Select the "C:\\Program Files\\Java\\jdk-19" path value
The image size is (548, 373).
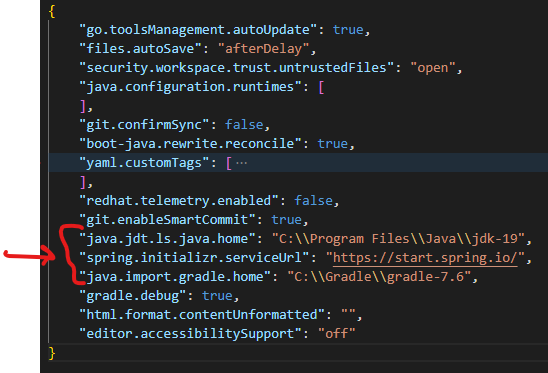coord(398,239)
